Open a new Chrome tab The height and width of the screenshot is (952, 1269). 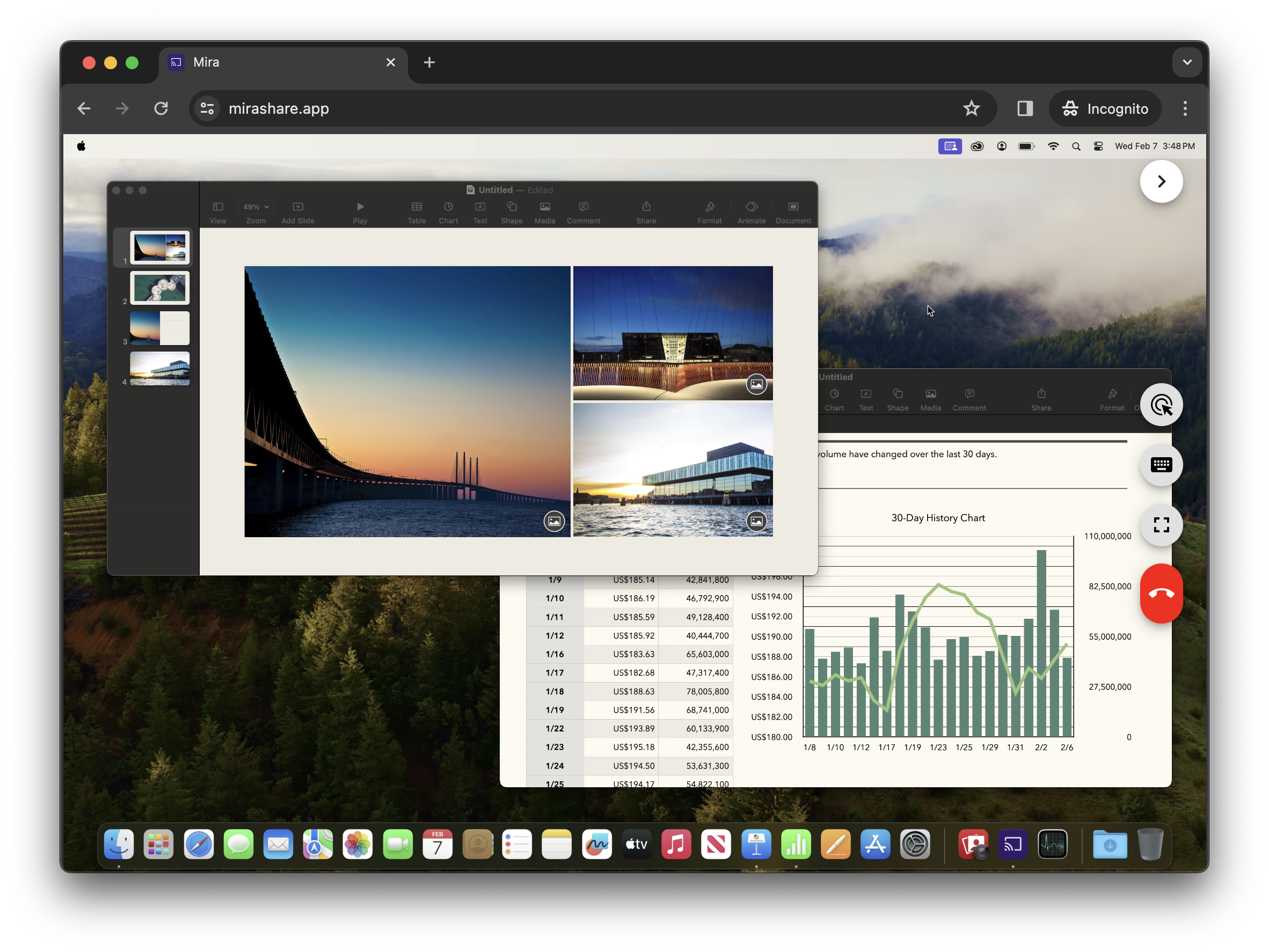pyautogui.click(x=429, y=62)
